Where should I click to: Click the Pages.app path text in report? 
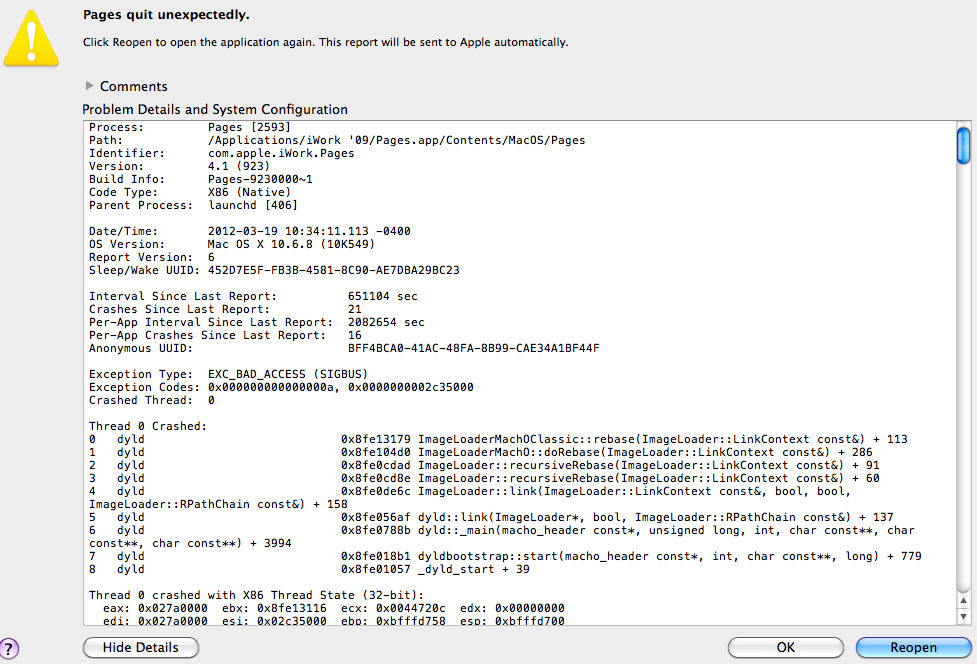pos(396,140)
